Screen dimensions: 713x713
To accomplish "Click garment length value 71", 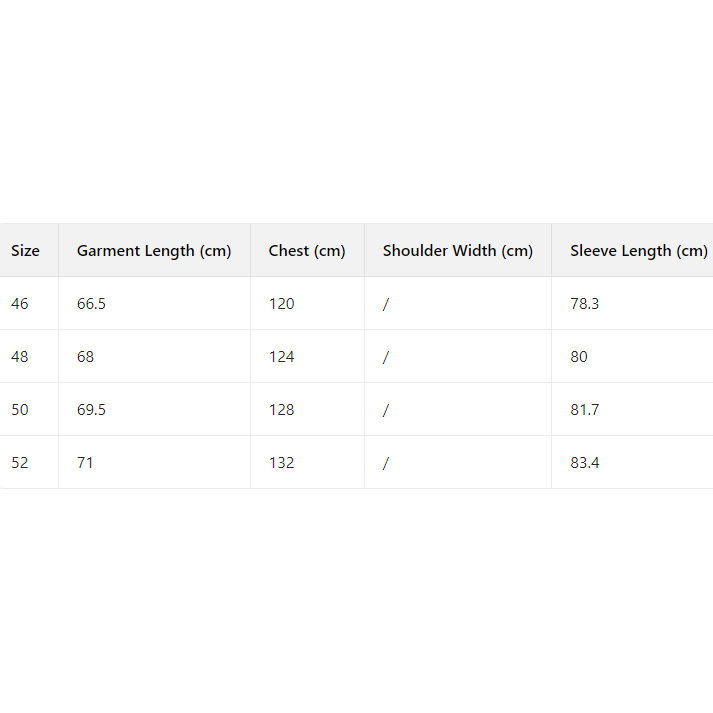I will point(85,463).
